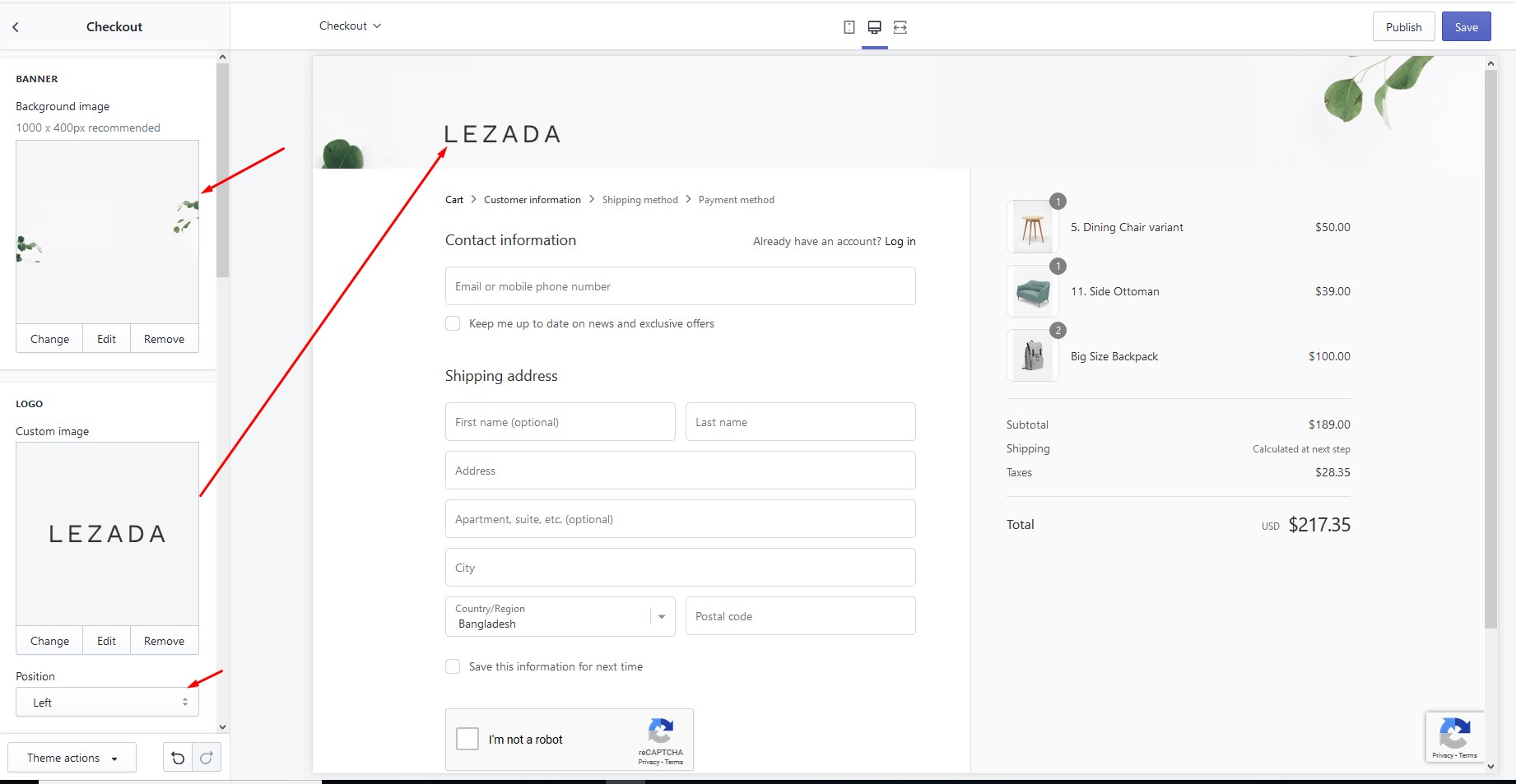This screenshot has width=1516, height=784.
Task: Go to the Cart breadcrumb
Action: [454, 200]
